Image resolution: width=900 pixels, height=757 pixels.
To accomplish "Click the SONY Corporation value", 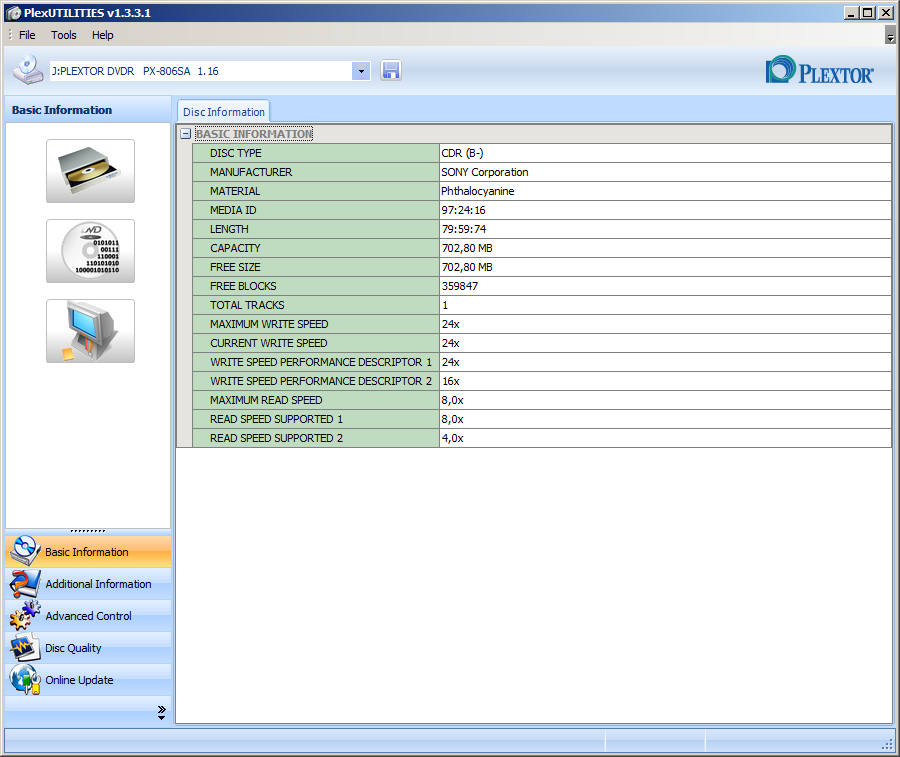I will (x=665, y=172).
